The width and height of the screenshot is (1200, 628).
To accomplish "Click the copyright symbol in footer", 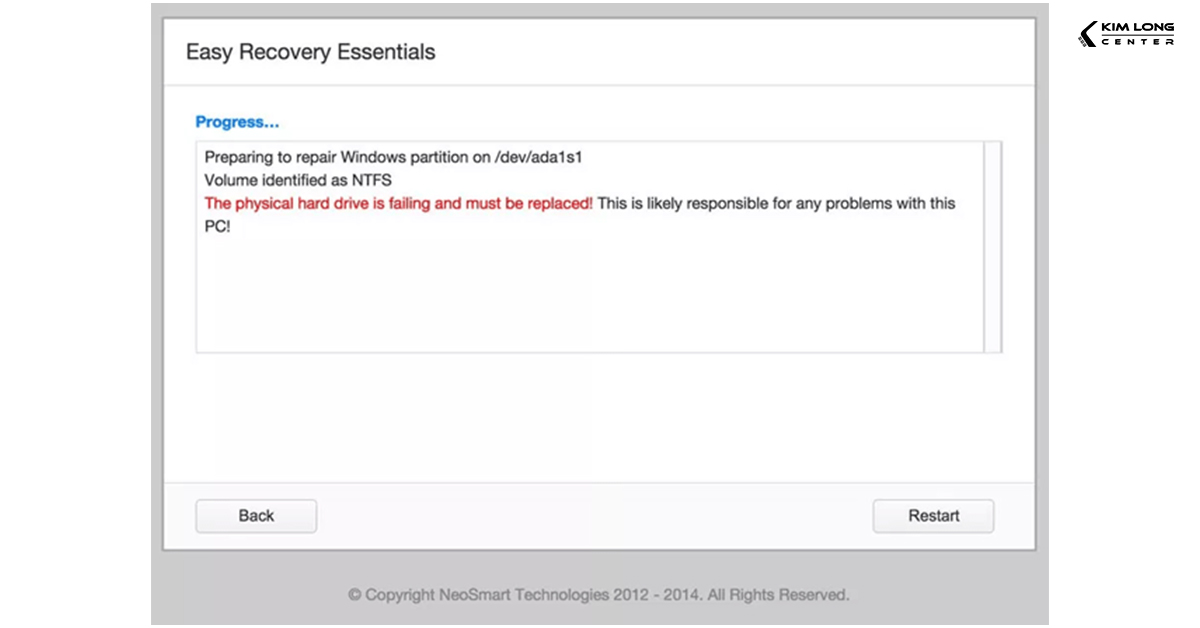I will pyautogui.click(x=354, y=595).
